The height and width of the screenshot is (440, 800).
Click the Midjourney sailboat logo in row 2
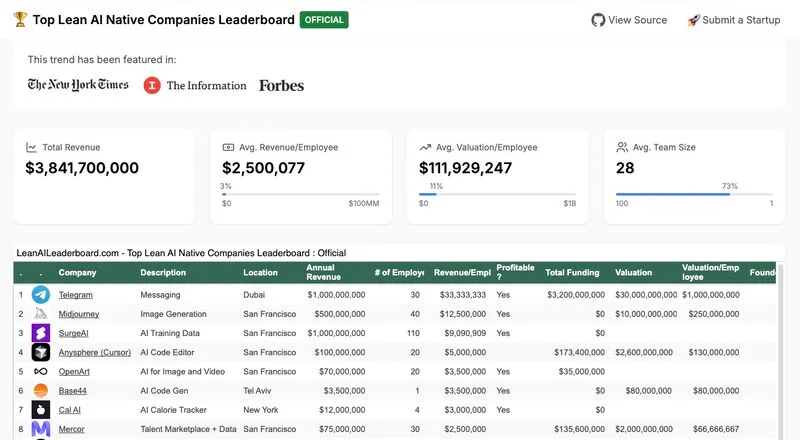tap(41, 313)
